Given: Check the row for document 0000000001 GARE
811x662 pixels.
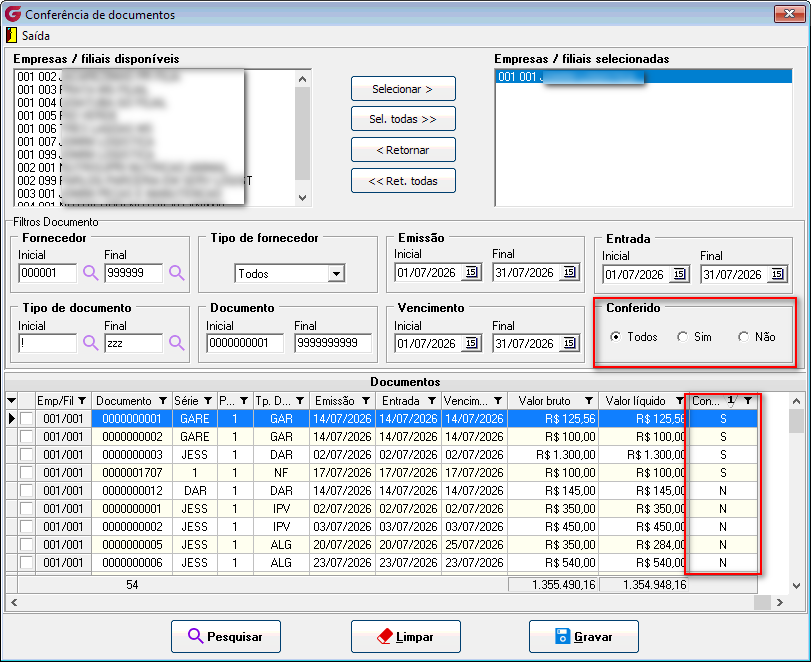Looking at the screenshot, I should [26, 418].
